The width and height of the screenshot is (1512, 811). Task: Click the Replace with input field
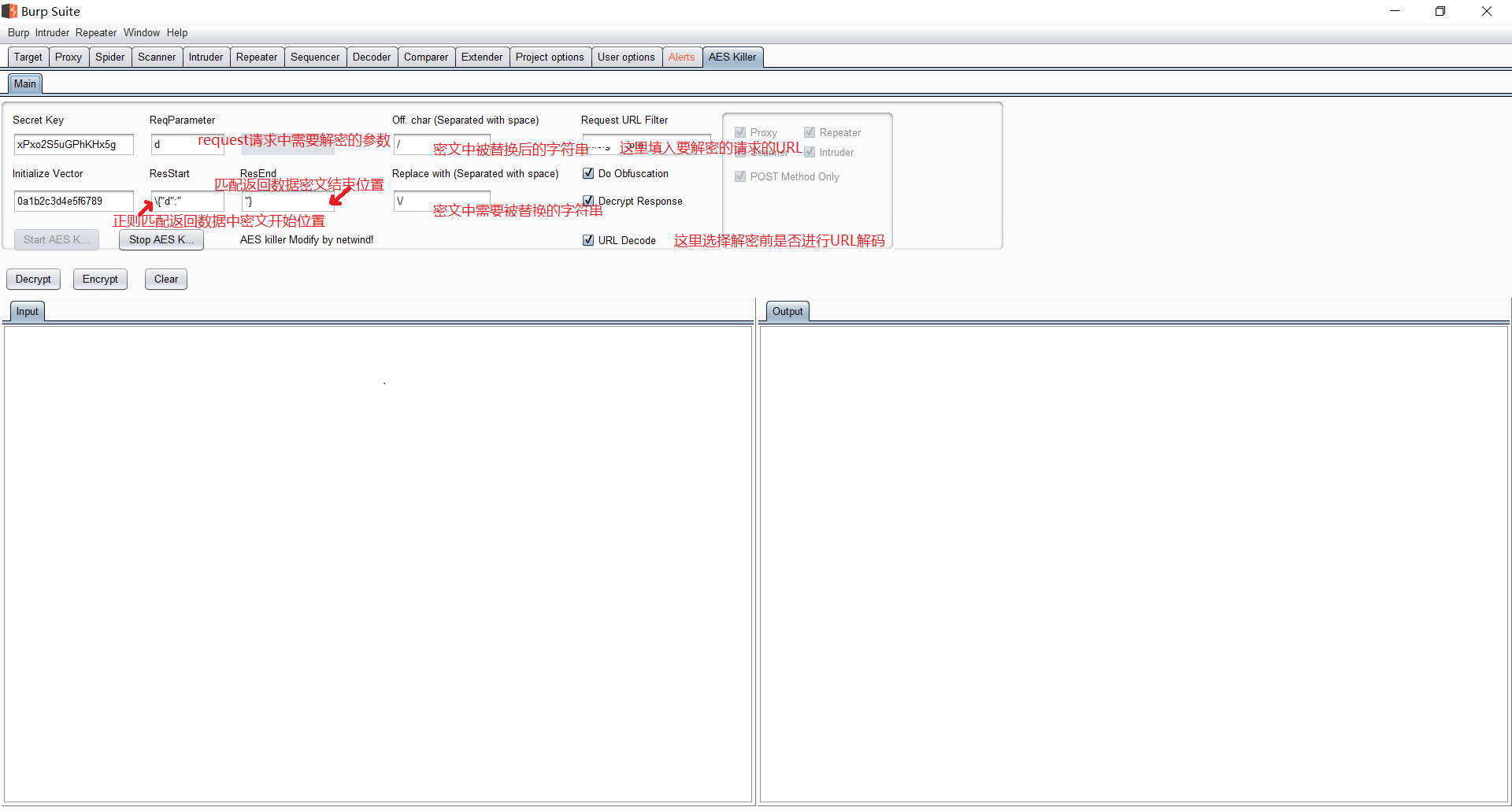(x=442, y=202)
